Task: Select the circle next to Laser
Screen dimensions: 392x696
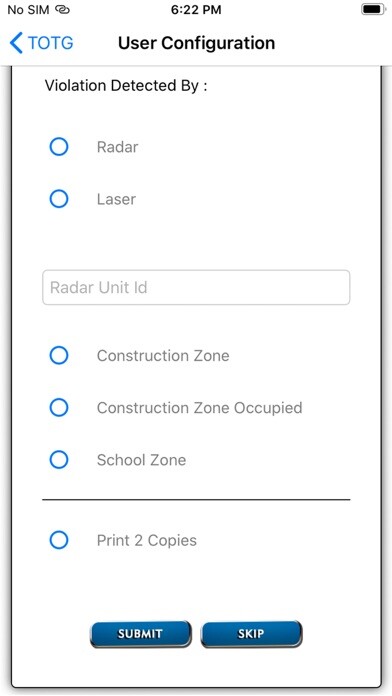Action: point(59,199)
